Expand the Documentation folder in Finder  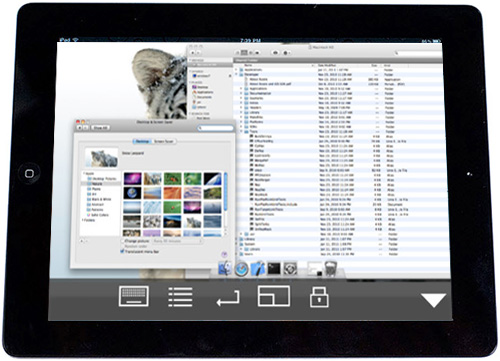(x=242, y=94)
